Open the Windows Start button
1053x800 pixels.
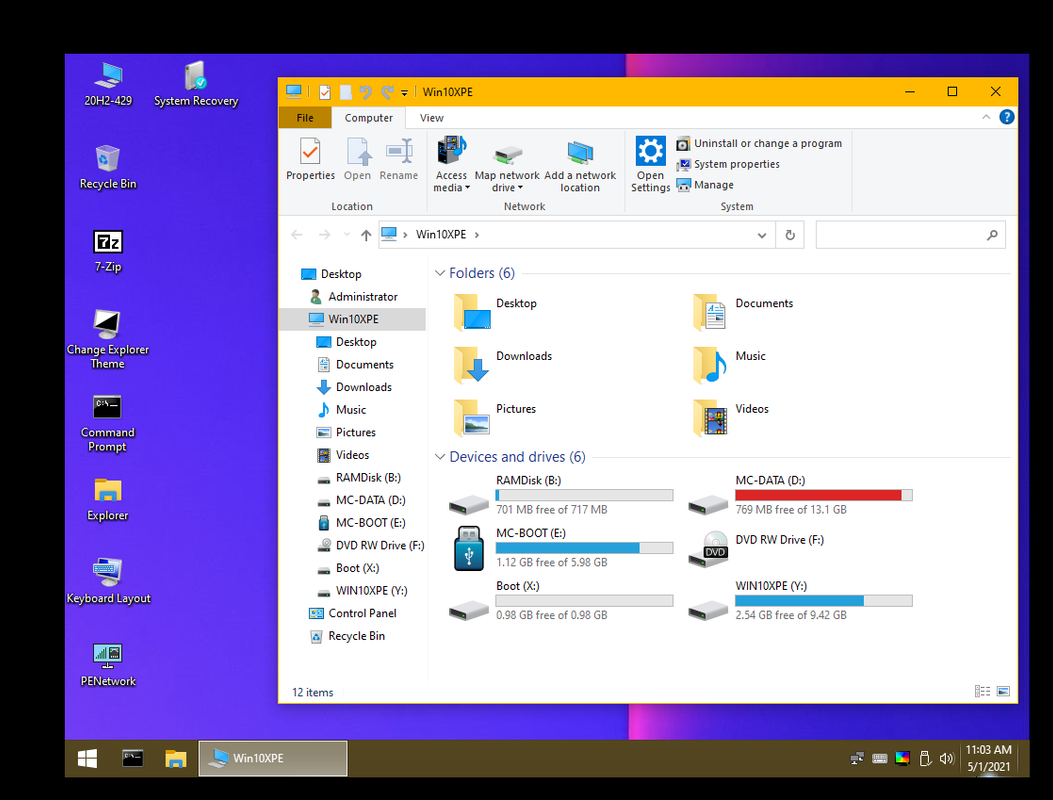pos(87,758)
